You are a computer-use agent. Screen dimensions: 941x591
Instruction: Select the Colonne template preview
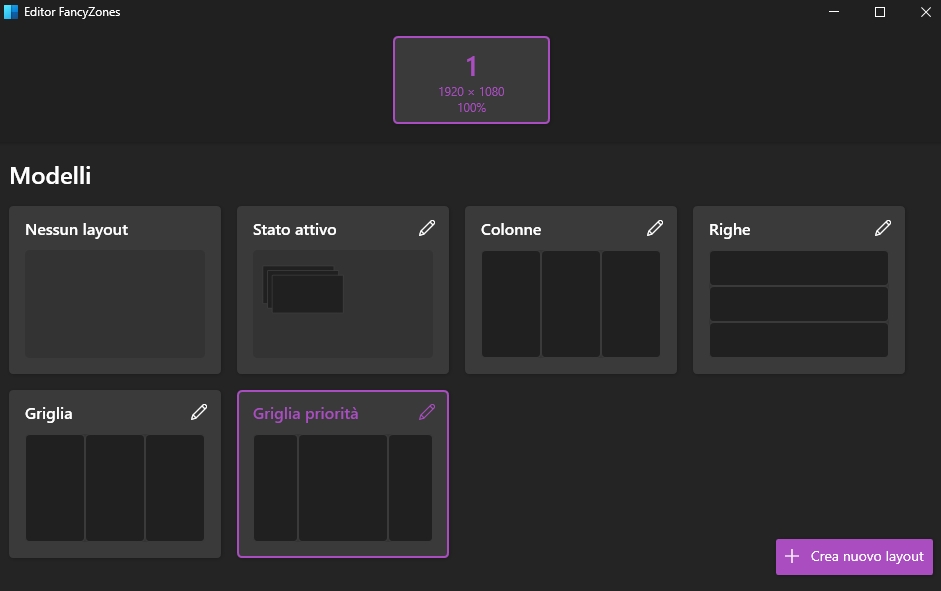point(571,304)
